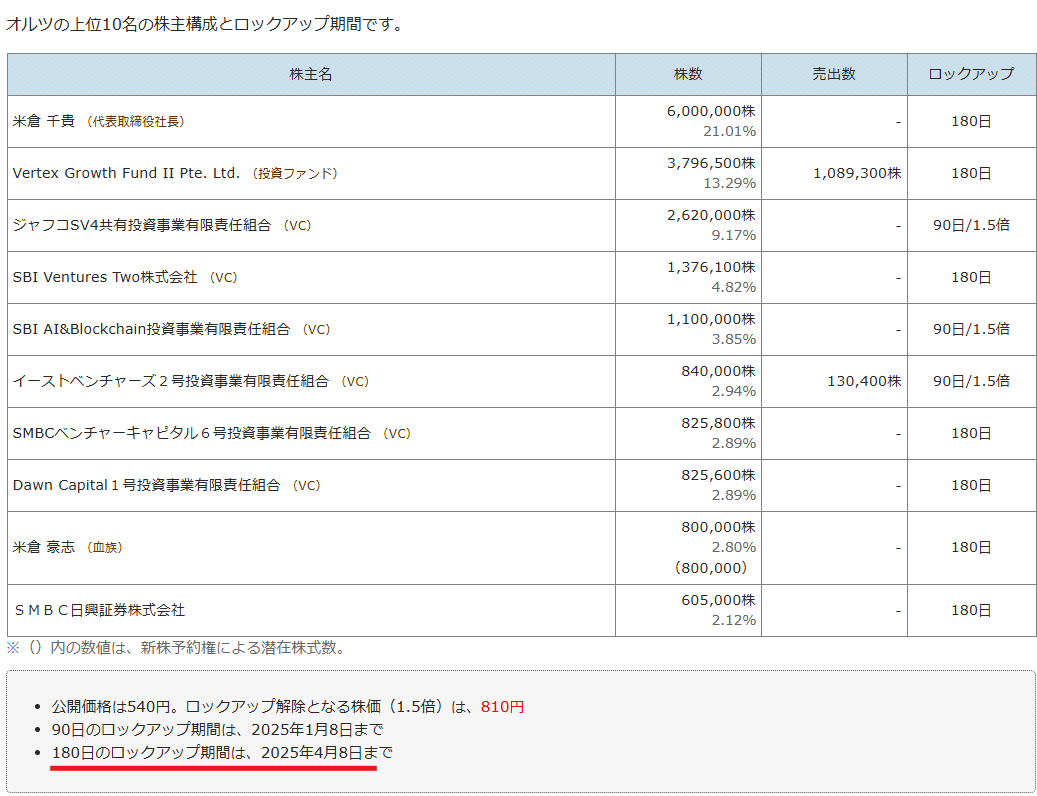The width and height of the screenshot is (1037, 796).
Task: Select Dawn Capital 1号投資事業有限責任組合 name
Action: tap(146, 485)
